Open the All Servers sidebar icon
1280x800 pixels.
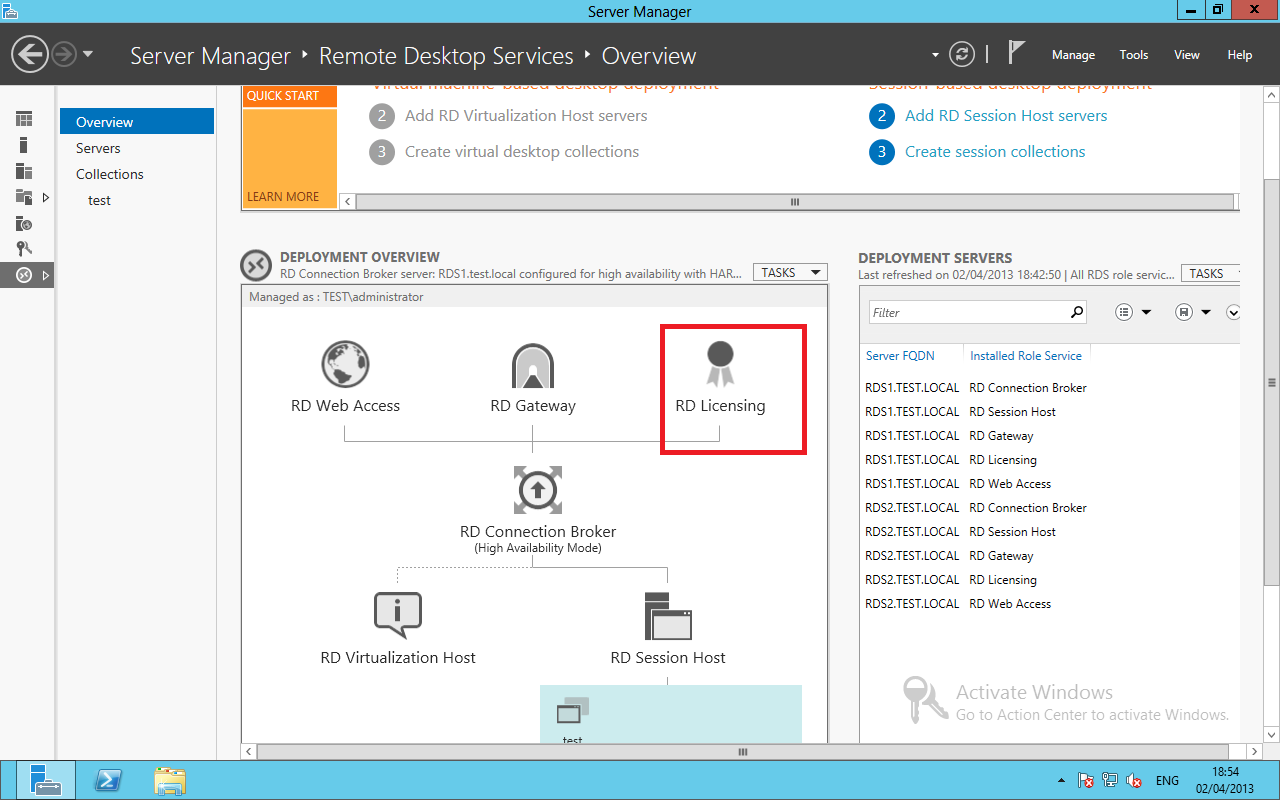(x=24, y=171)
